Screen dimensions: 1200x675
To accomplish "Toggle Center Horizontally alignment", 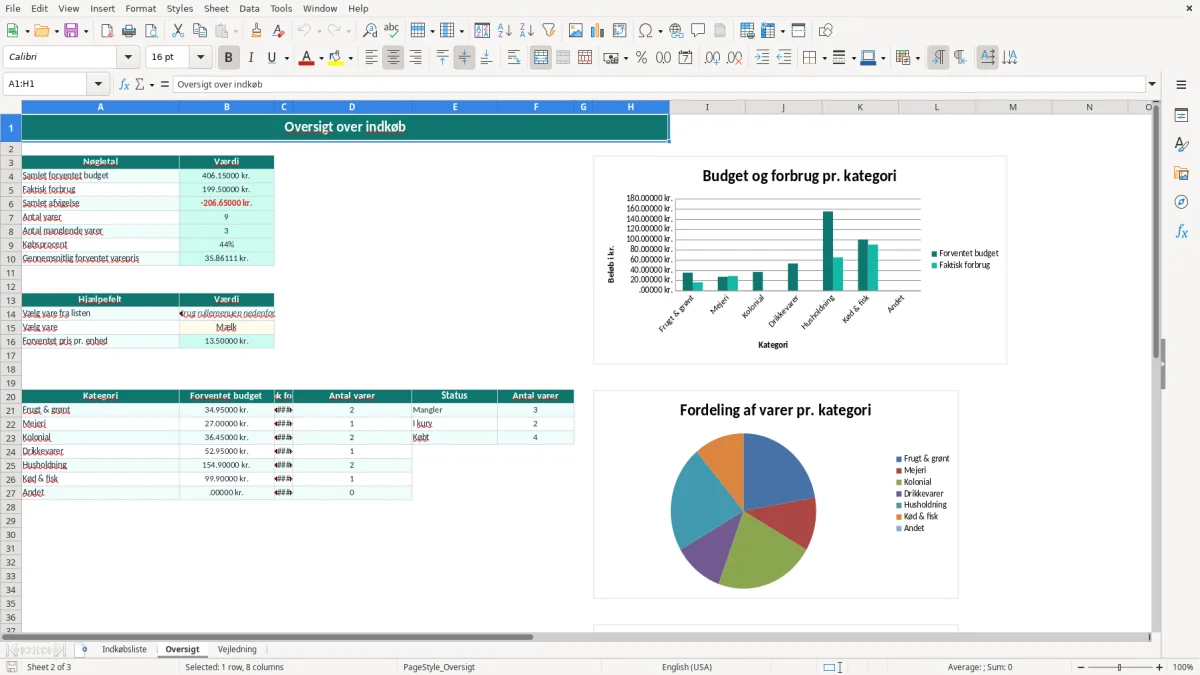I will click(x=393, y=58).
